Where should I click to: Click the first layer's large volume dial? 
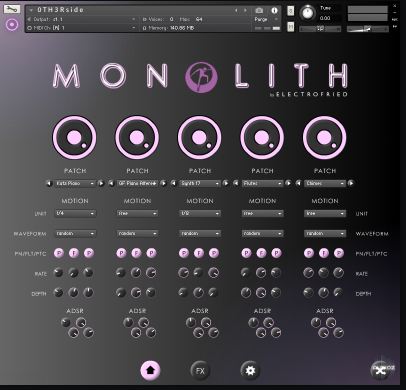click(74, 137)
